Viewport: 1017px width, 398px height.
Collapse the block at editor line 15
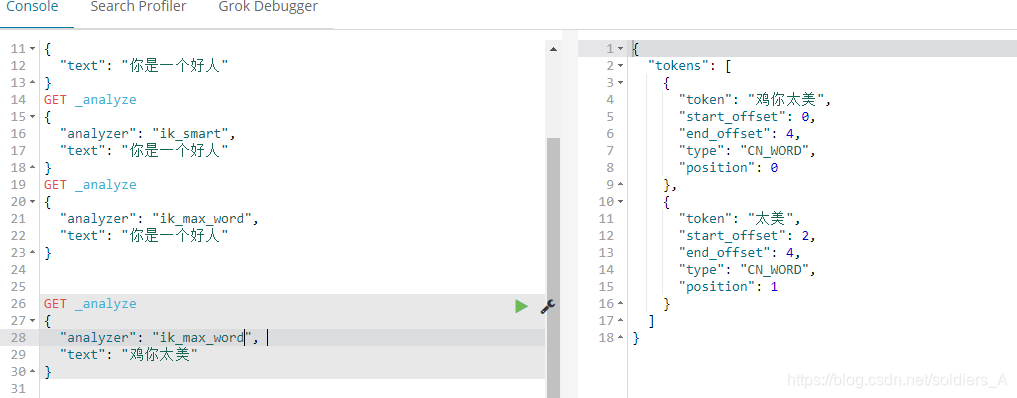tap(33, 117)
